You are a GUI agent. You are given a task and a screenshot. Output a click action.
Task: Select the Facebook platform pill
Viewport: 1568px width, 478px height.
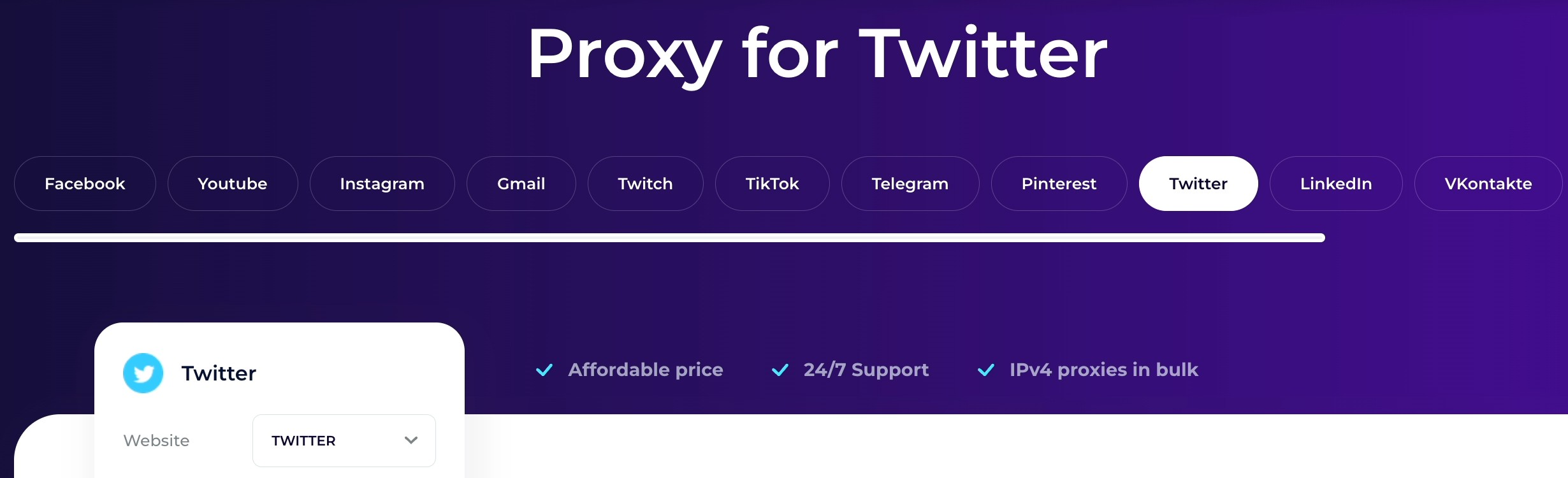tap(84, 184)
